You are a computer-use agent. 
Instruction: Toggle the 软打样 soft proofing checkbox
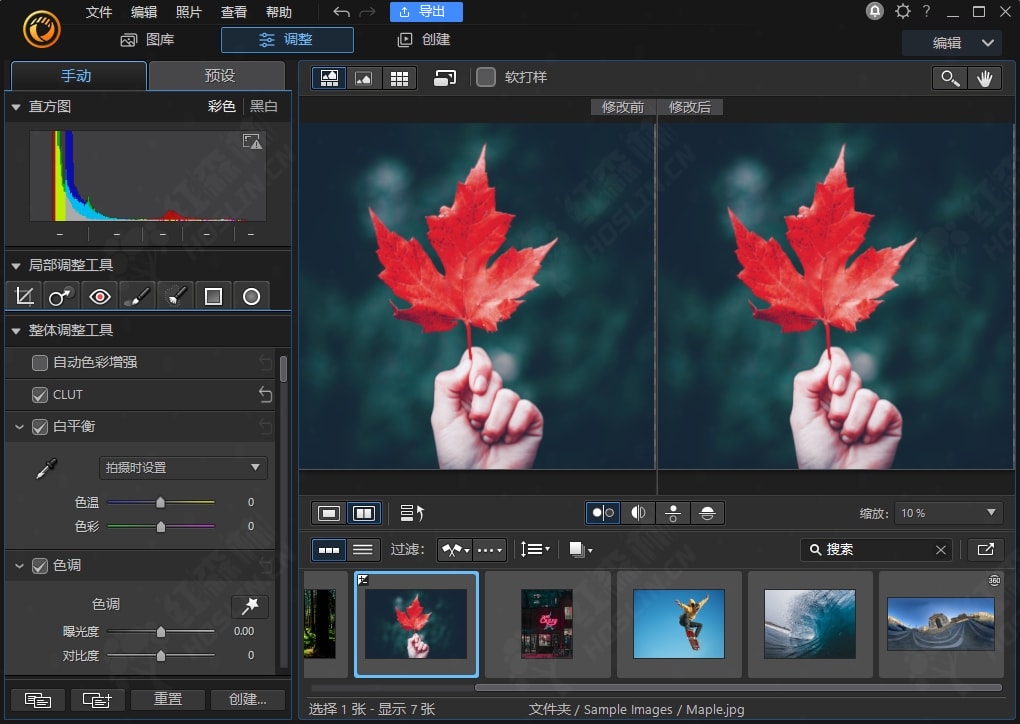(x=486, y=77)
